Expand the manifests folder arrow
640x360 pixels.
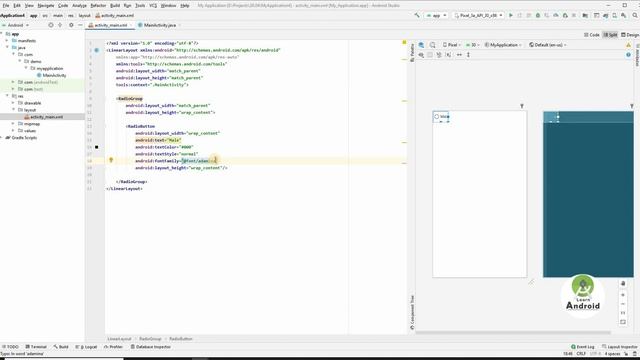pyautogui.click(x=7, y=41)
